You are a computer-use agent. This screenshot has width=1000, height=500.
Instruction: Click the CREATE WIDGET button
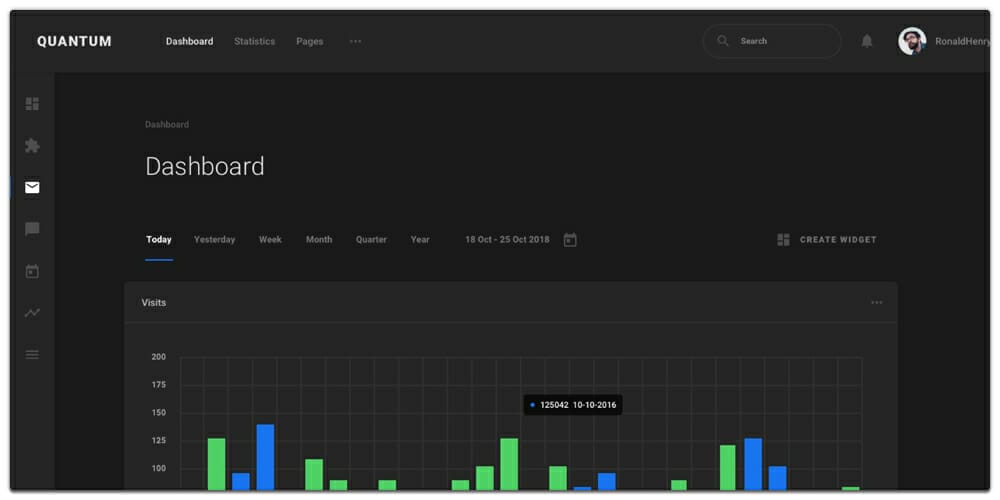coord(827,240)
